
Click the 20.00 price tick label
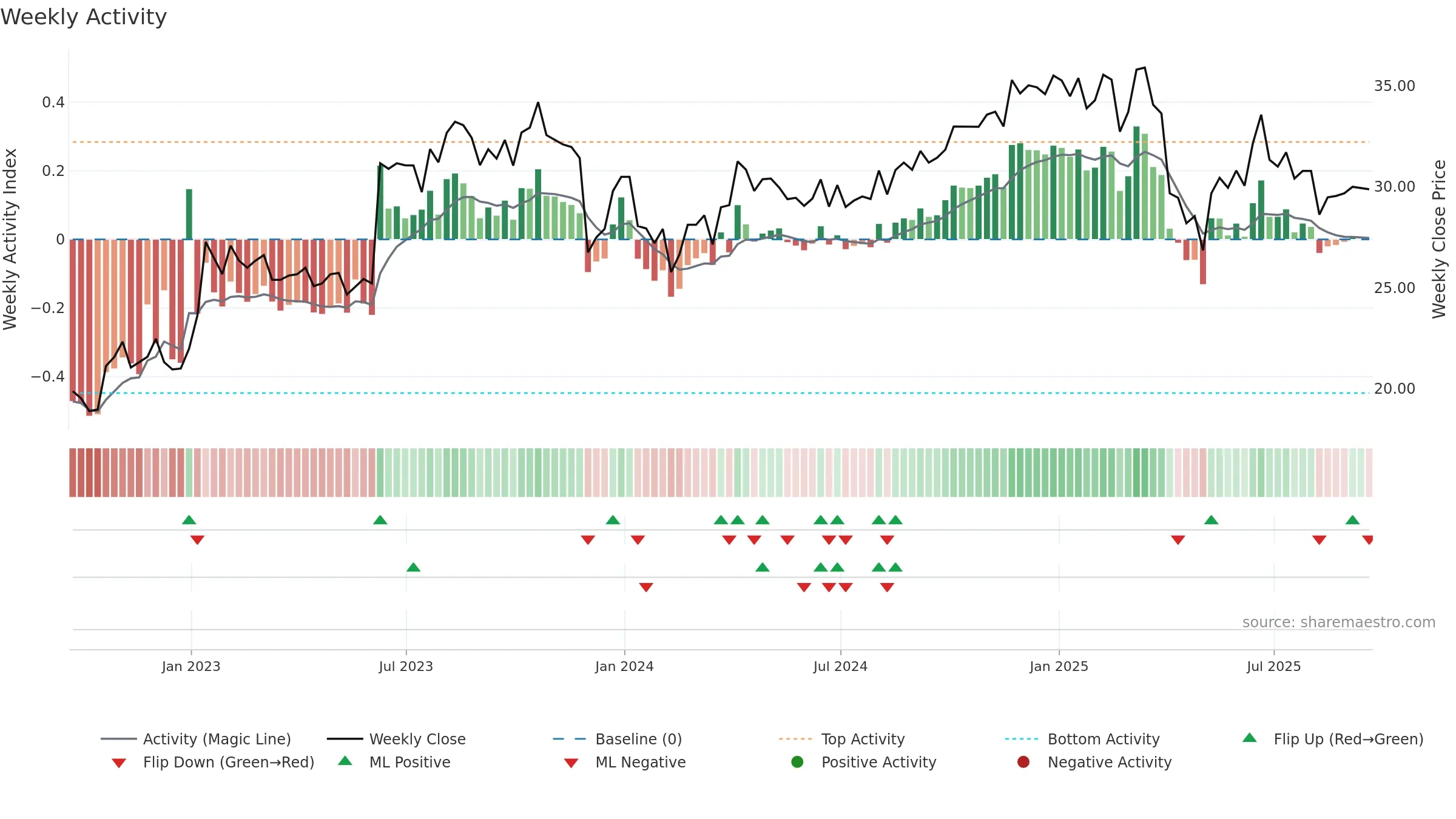tap(1395, 389)
